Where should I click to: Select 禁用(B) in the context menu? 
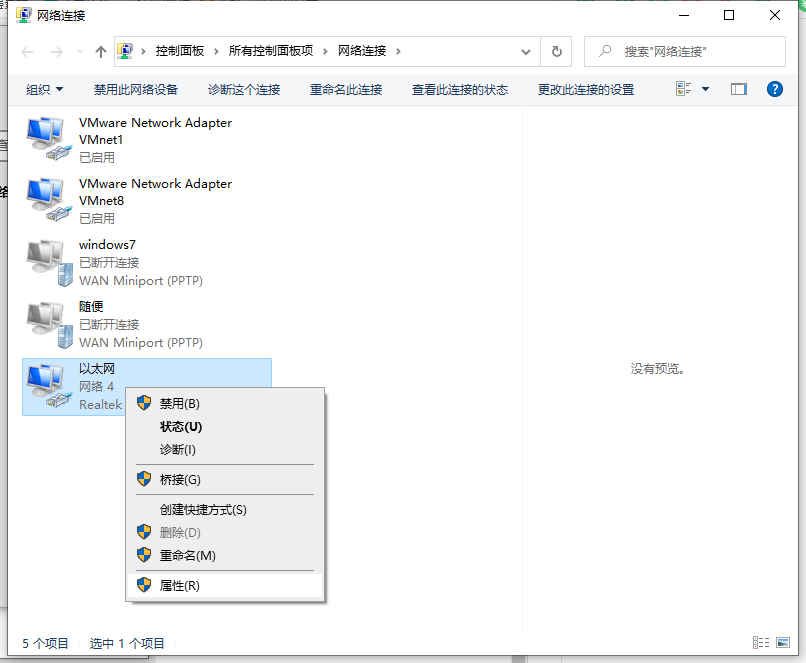180,403
